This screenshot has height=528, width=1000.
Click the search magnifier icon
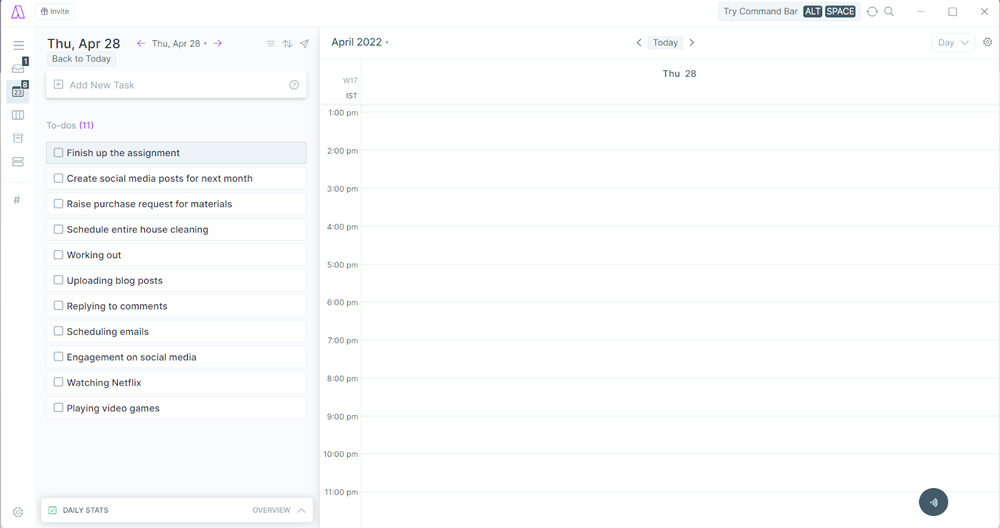click(x=889, y=12)
